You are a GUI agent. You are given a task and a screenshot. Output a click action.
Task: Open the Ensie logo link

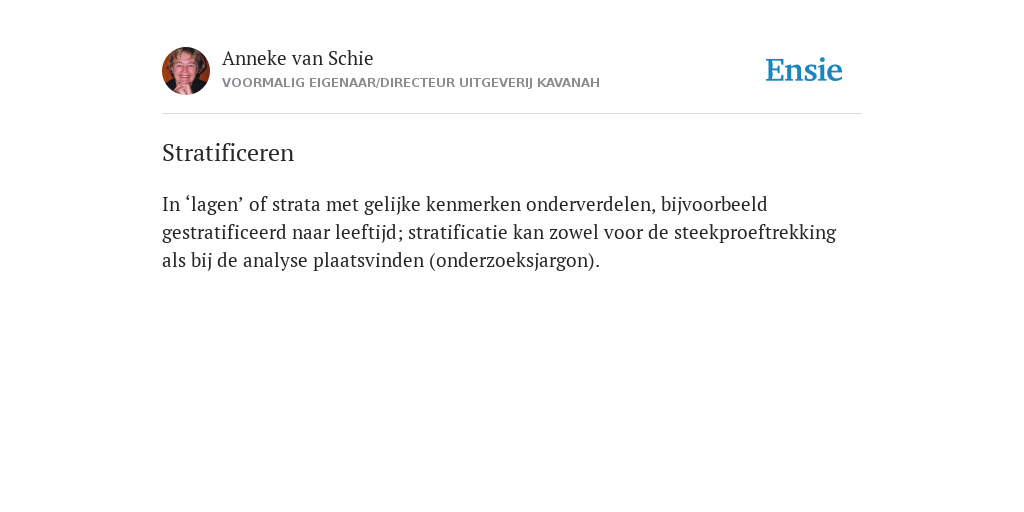(804, 70)
